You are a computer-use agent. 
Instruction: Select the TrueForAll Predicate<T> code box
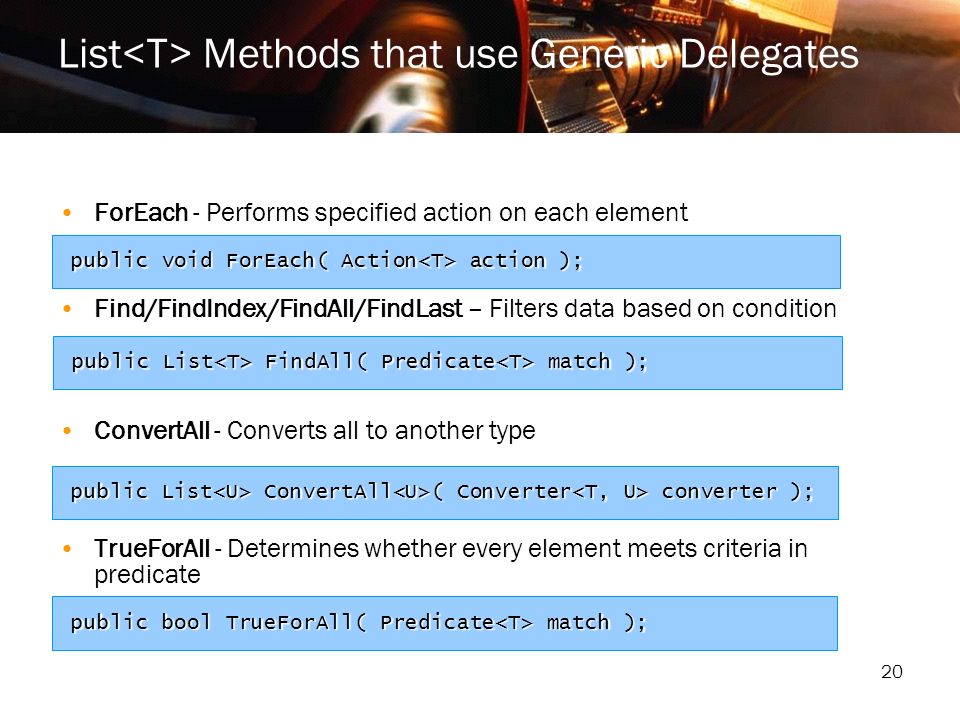point(445,623)
